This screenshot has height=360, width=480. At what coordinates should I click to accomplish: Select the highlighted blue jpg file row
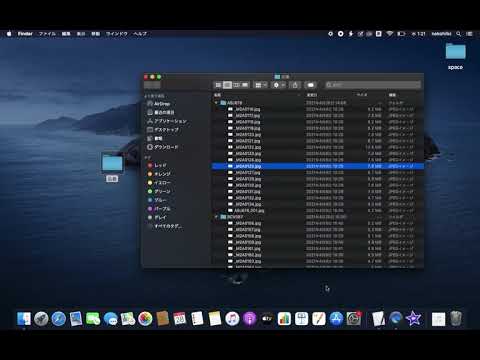(318, 166)
